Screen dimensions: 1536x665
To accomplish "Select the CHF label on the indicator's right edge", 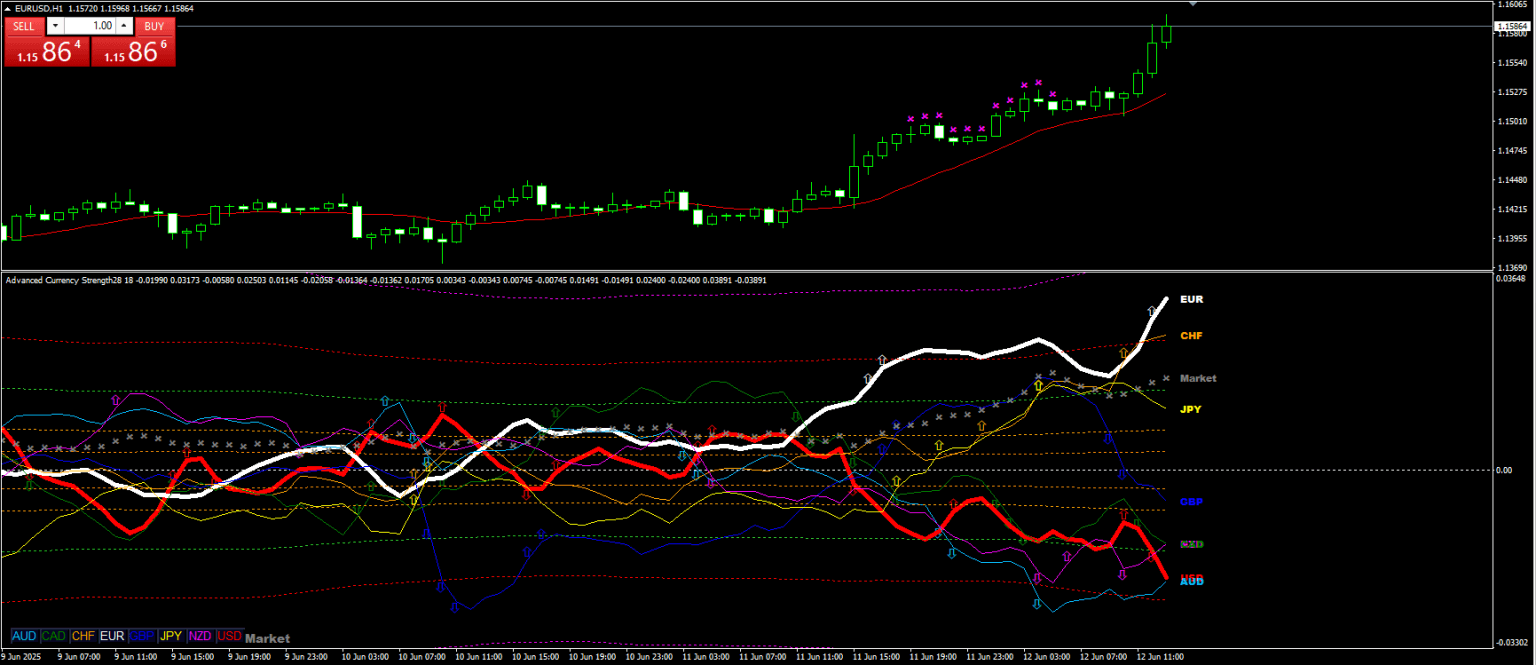I will tap(1190, 336).
